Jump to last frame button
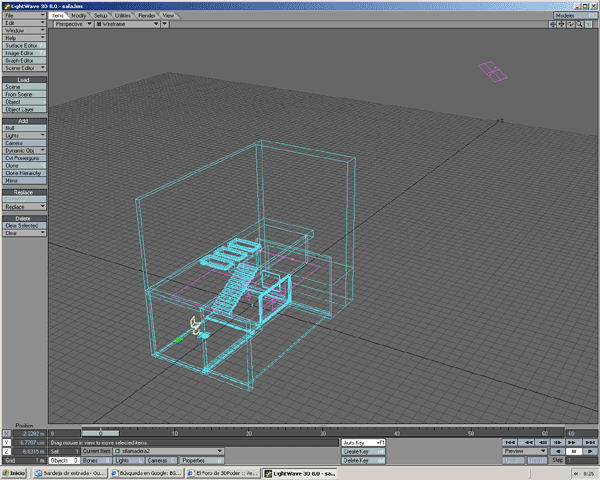Screen dimensions: 600x480 (x=590, y=442)
